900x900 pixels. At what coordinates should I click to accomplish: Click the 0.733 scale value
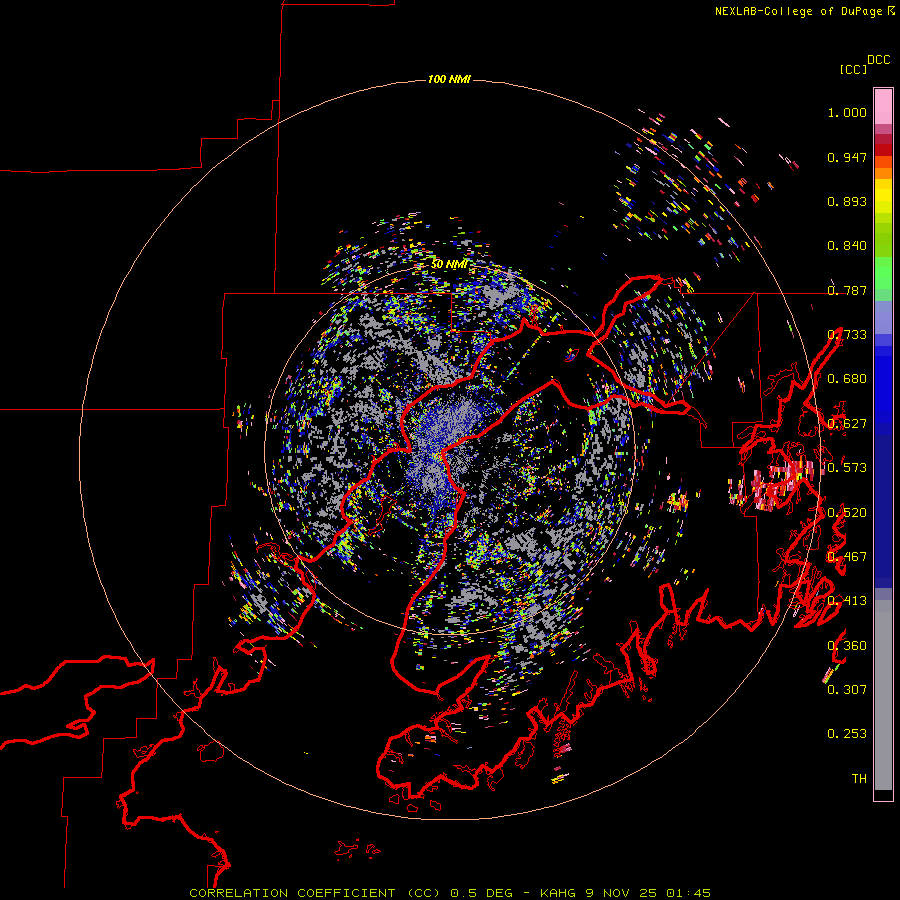(x=847, y=335)
